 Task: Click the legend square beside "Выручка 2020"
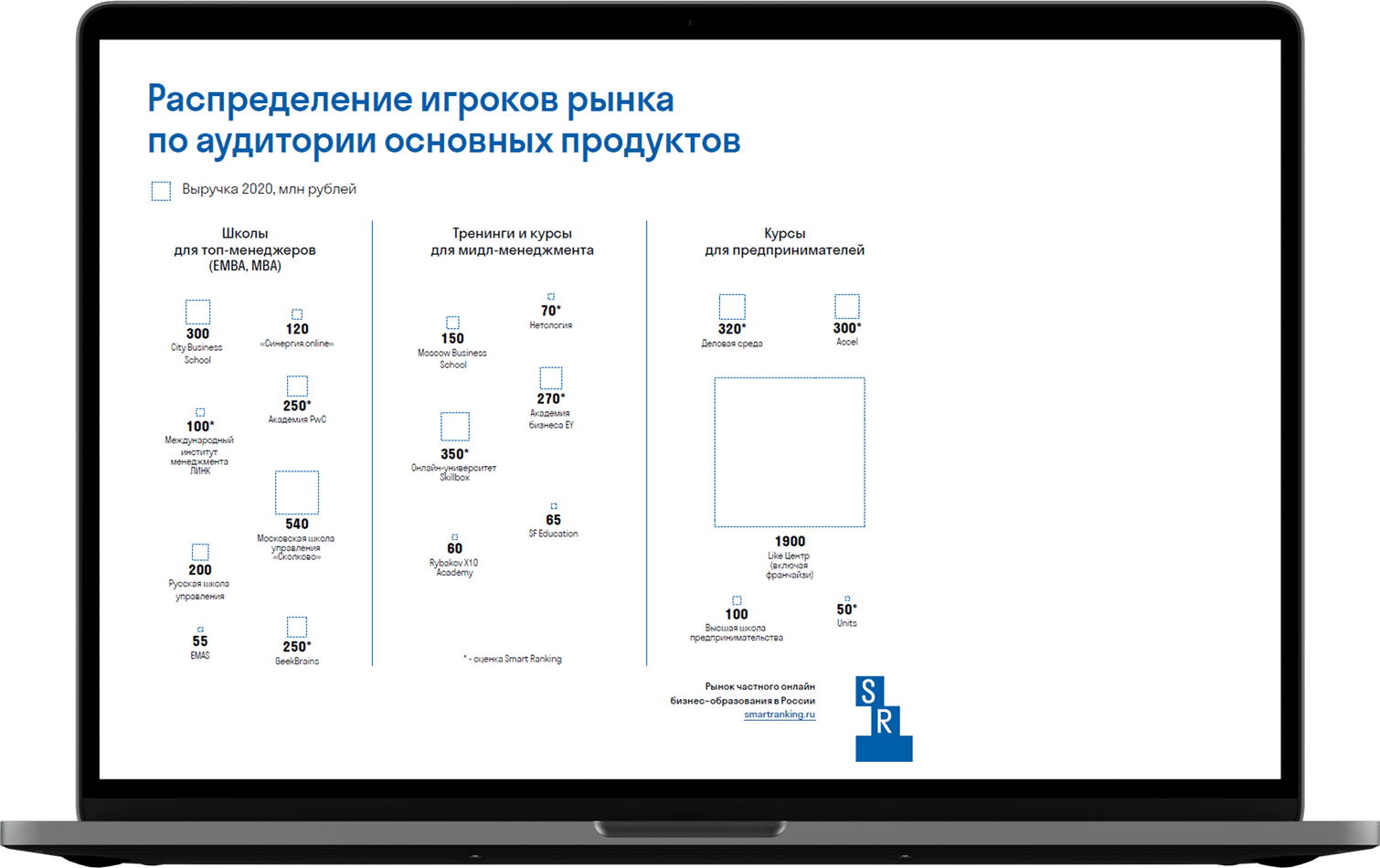pos(161,190)
